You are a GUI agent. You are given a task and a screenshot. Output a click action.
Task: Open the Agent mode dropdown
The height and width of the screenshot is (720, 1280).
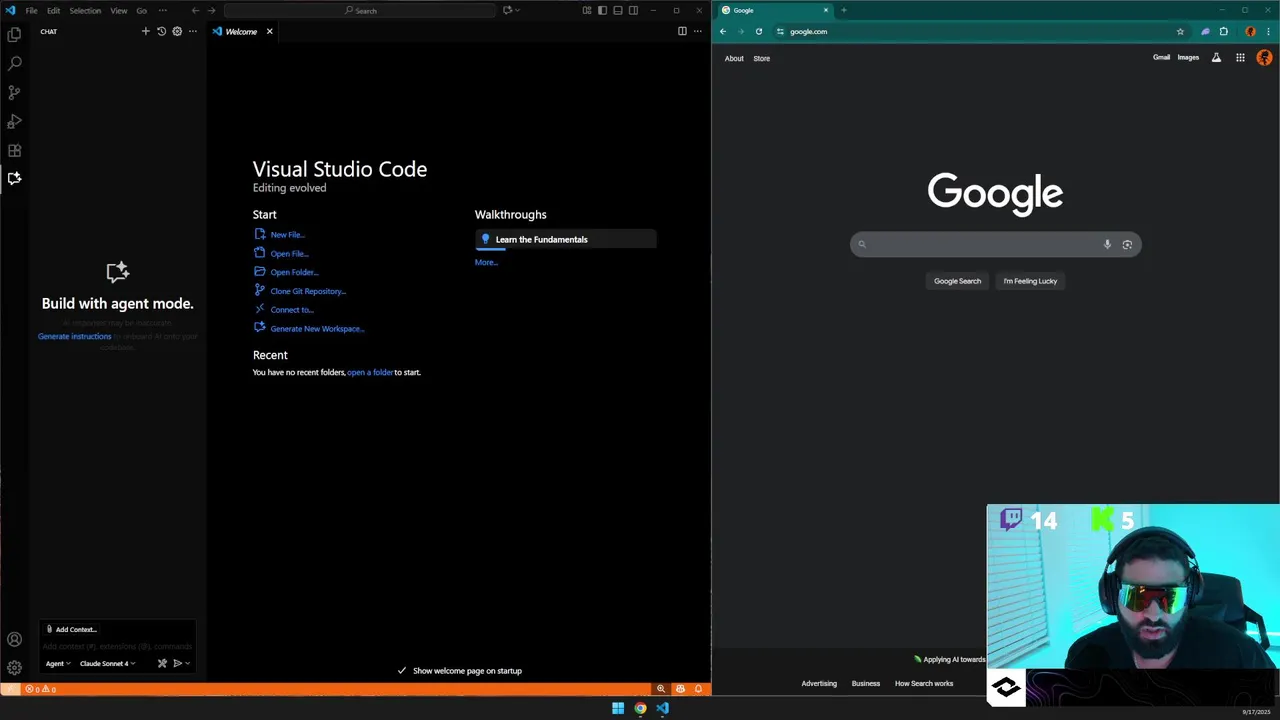click(58, 663)
